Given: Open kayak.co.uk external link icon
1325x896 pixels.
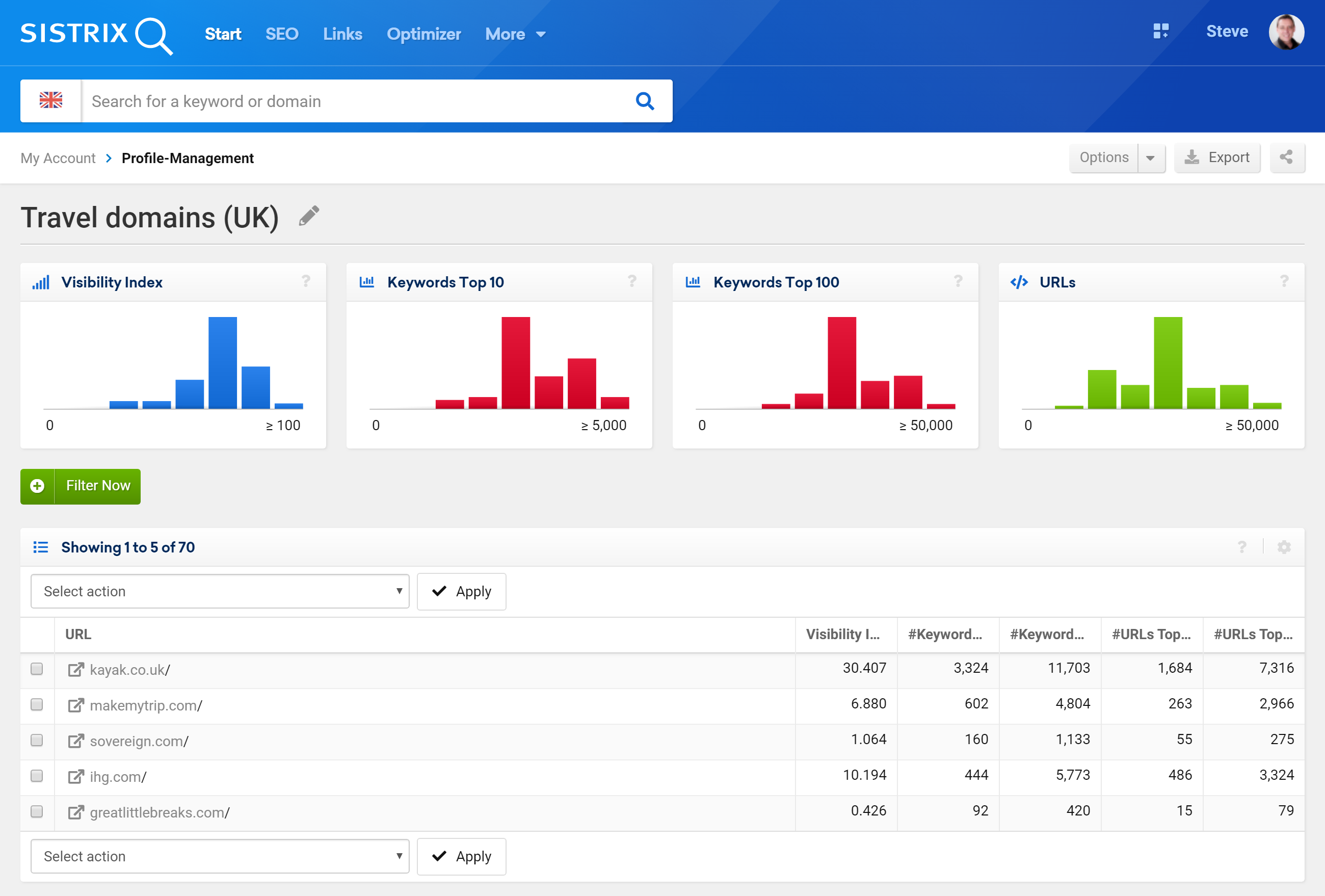Looking at the screenshot, I should click(76, 670).
